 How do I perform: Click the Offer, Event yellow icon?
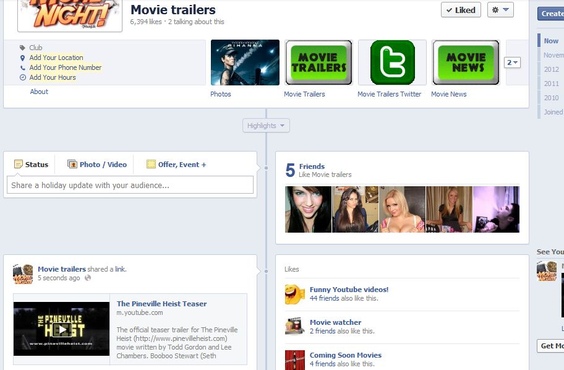151,164
